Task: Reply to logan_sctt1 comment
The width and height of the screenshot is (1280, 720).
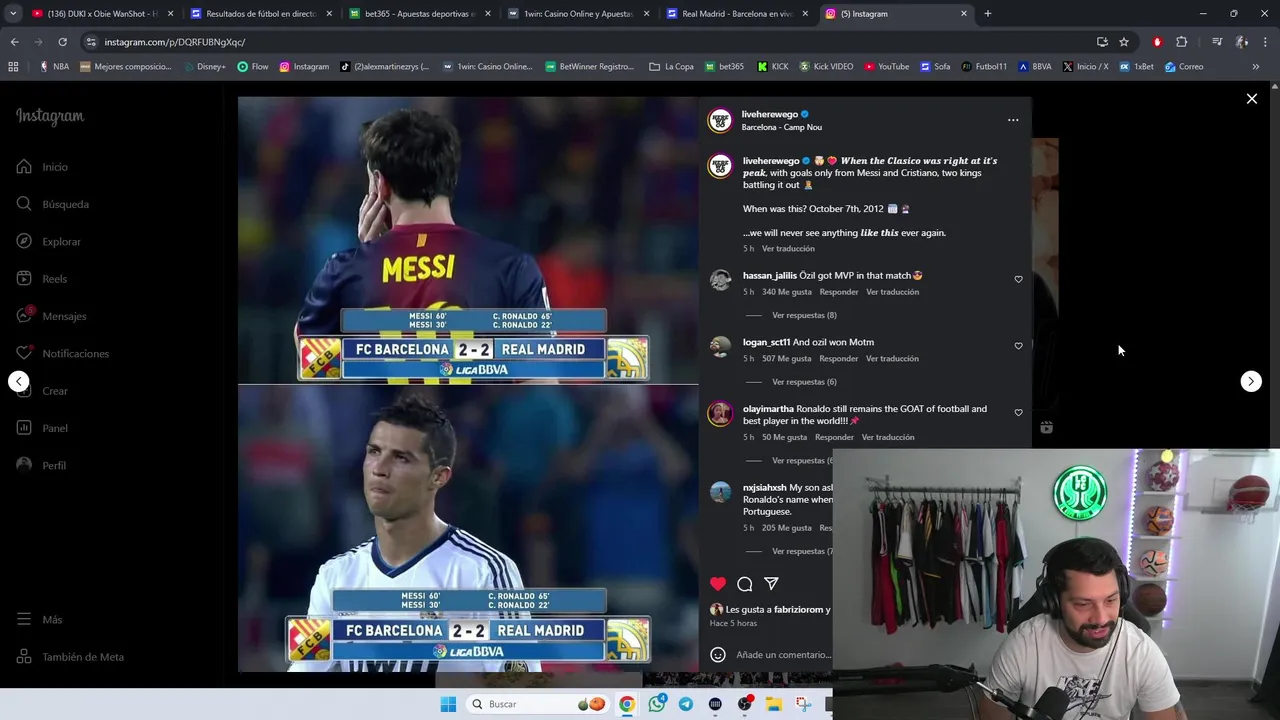Action: tap(839, 358)
